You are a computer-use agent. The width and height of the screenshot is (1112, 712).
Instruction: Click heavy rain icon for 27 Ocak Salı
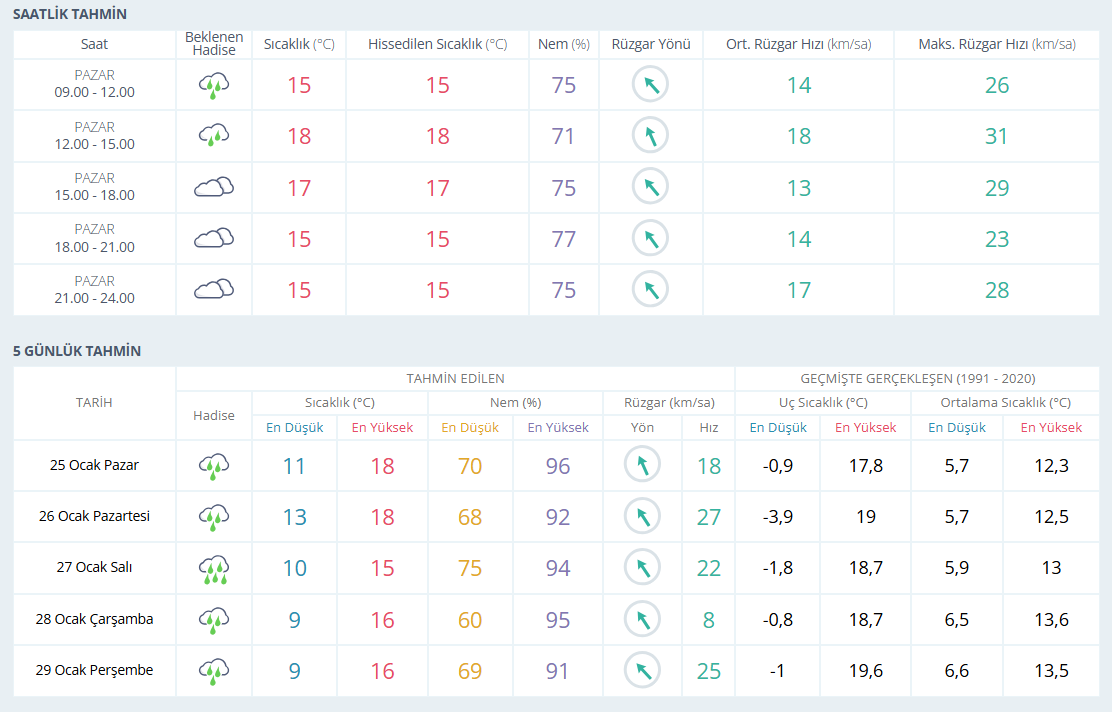[x=214, y=569]
